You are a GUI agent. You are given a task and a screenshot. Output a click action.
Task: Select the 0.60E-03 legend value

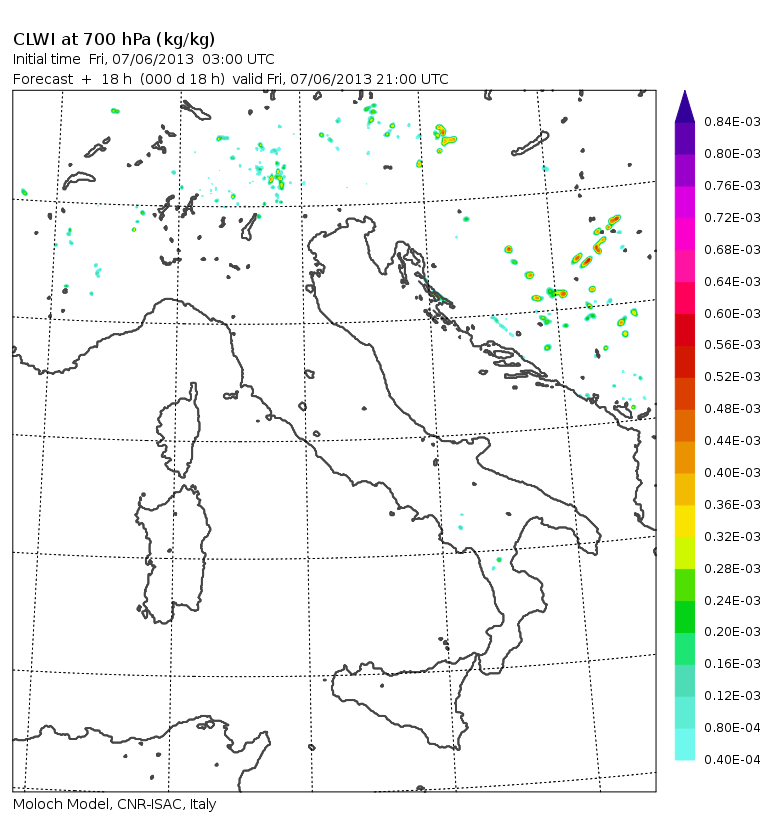(x=732, y=313)
